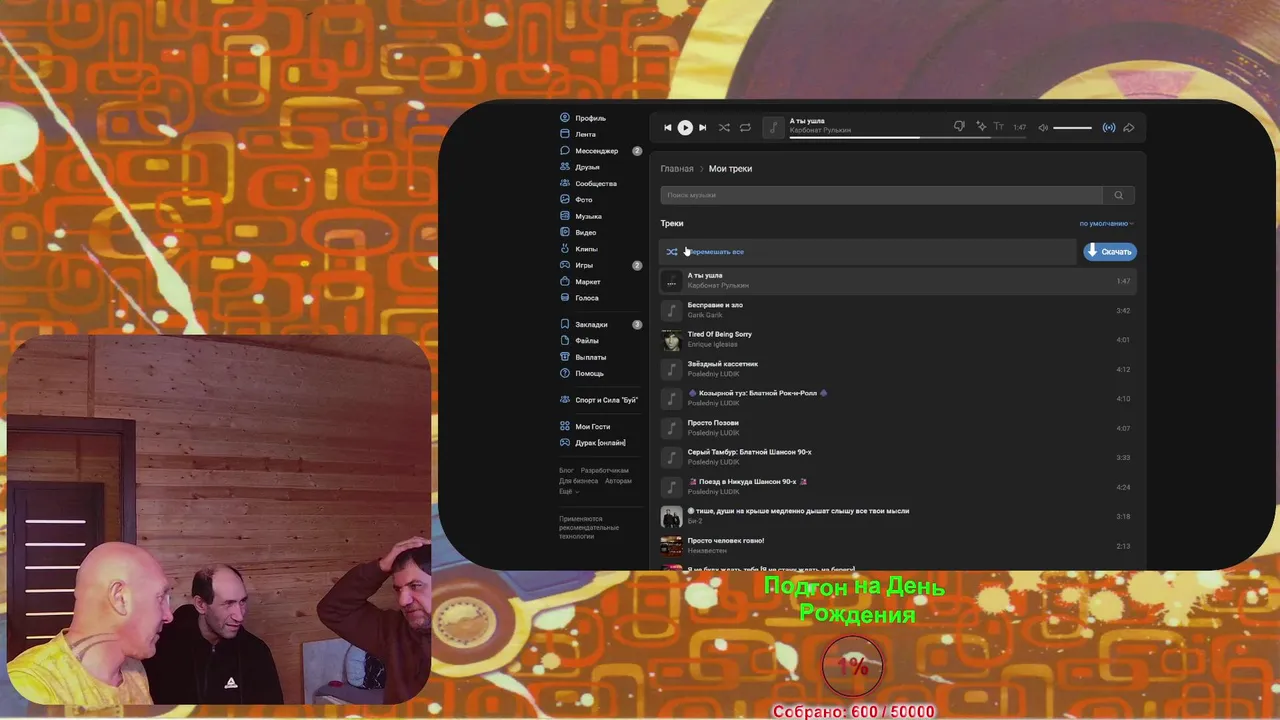This screenshot has height=720, width=1280.
Task: Open Мессенджер chat icon in sidebar
Action: tap(565, 151)
